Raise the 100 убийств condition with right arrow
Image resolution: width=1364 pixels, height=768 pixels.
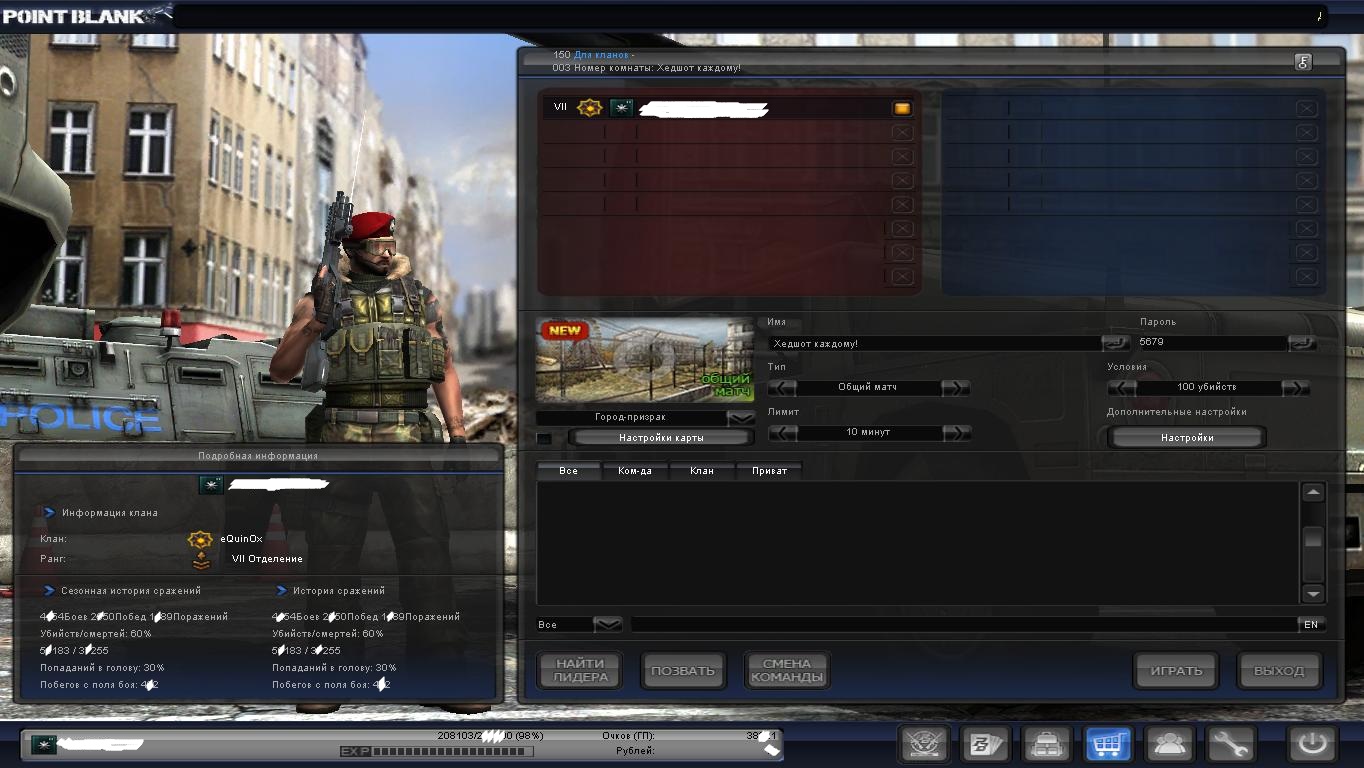point(1296,388)
